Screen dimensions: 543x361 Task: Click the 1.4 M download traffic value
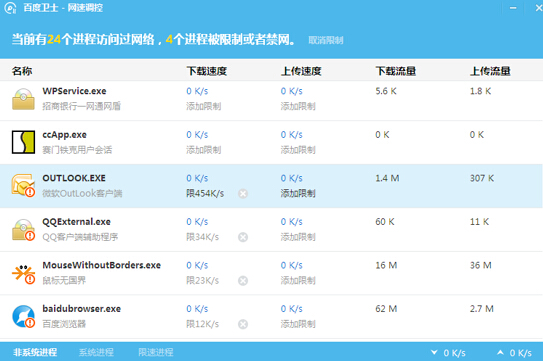click(x=388, y=178)
